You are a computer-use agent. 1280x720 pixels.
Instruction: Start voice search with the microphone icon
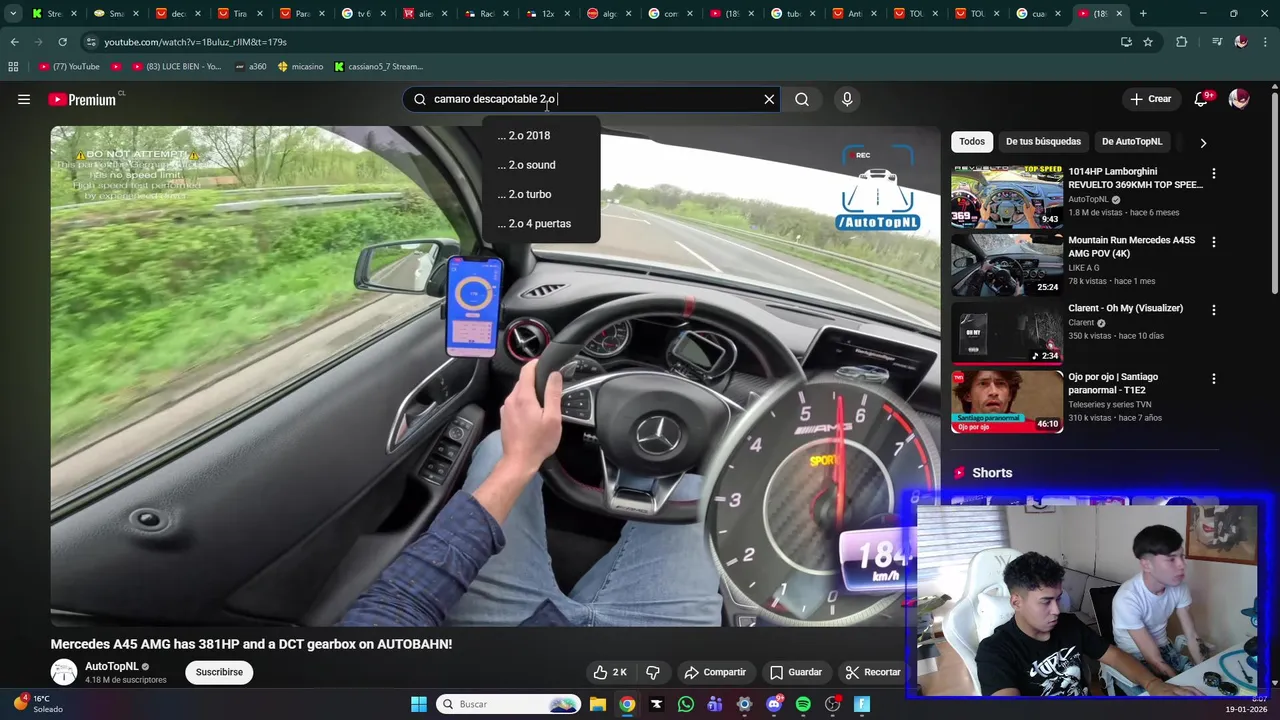(x=847, y=99)
